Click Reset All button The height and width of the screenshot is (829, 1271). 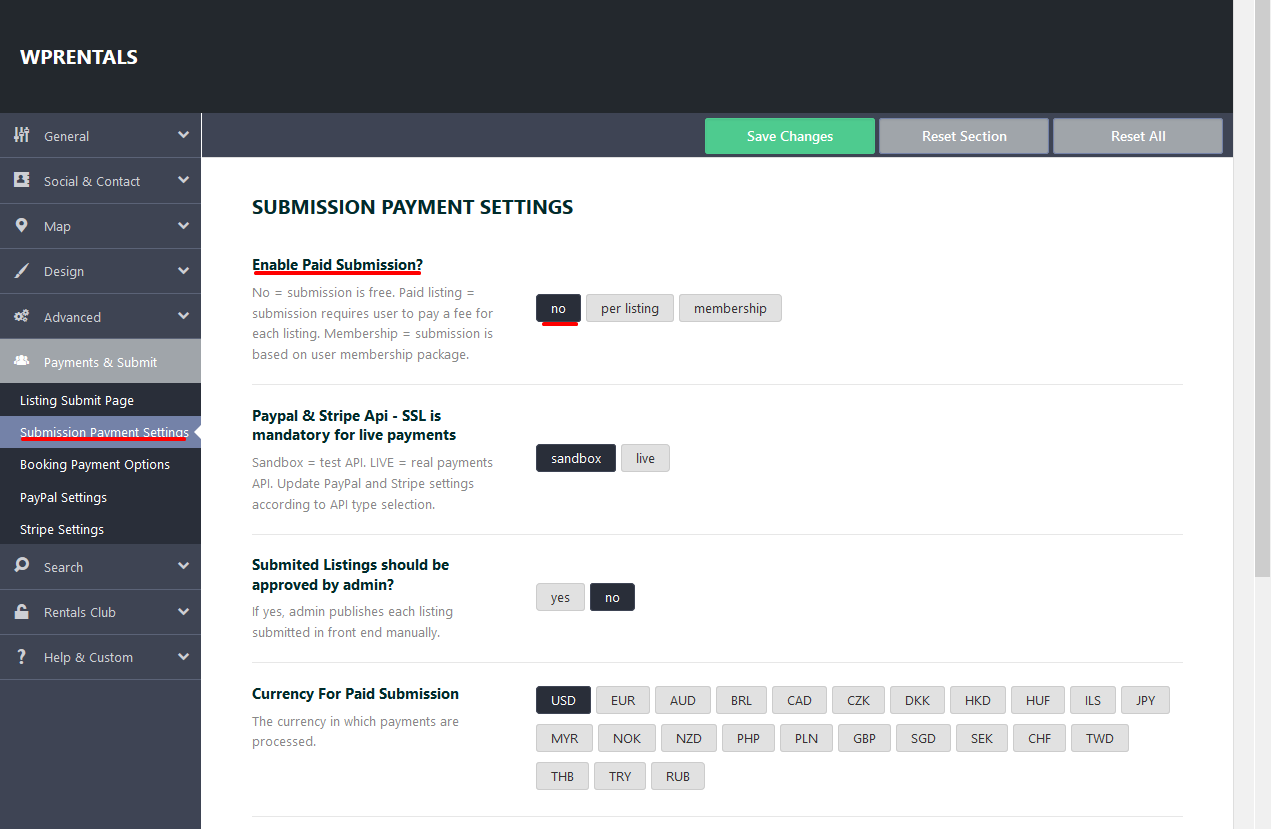click(1138, 136)
